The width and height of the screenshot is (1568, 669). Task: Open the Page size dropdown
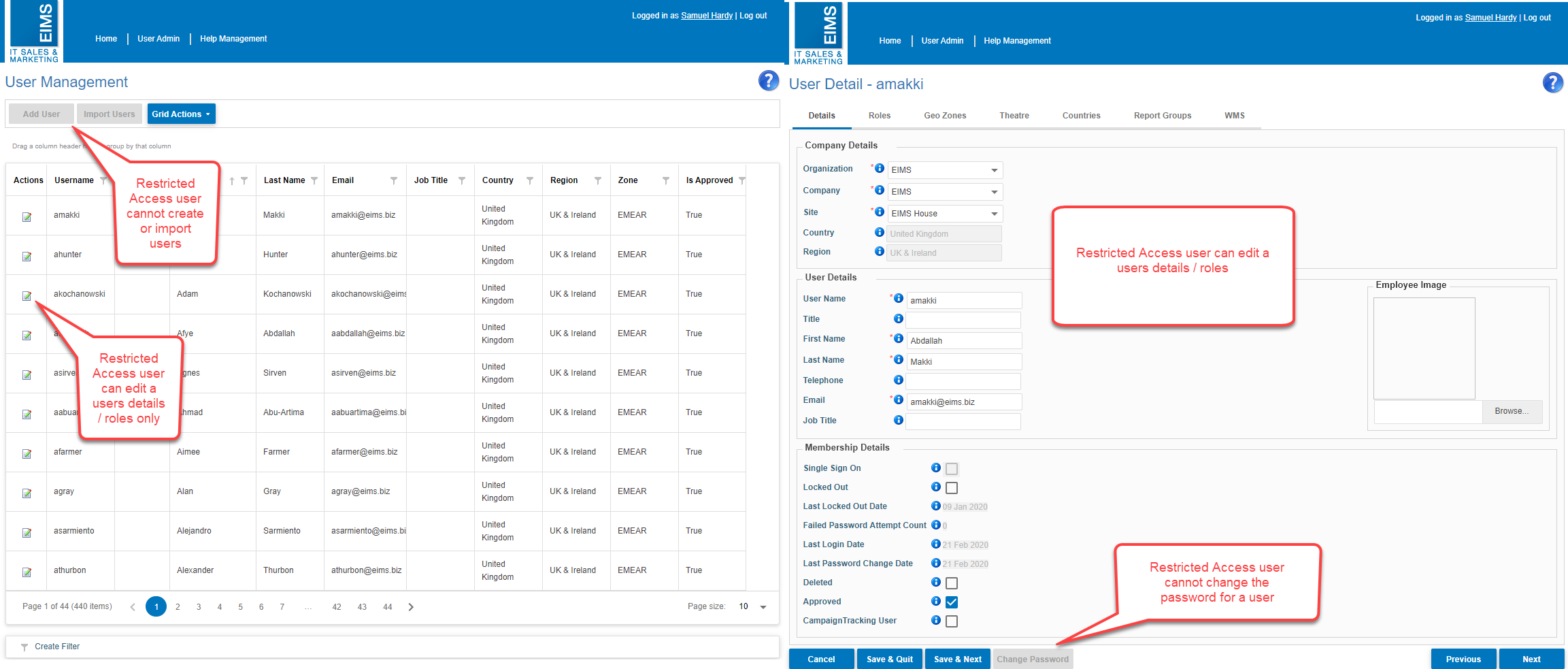(753, 606)
